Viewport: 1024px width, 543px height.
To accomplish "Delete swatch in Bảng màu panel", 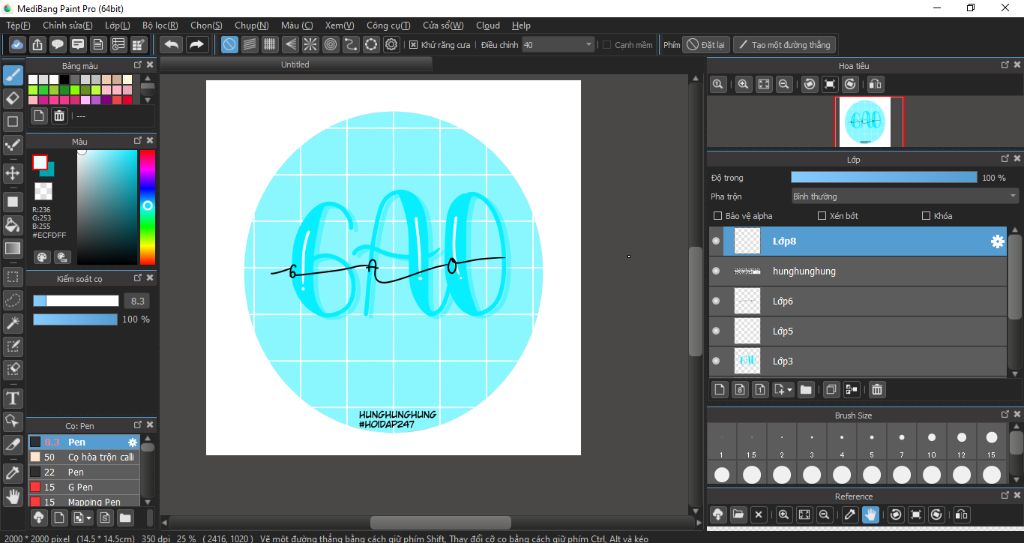I will (x=59, y=116).
